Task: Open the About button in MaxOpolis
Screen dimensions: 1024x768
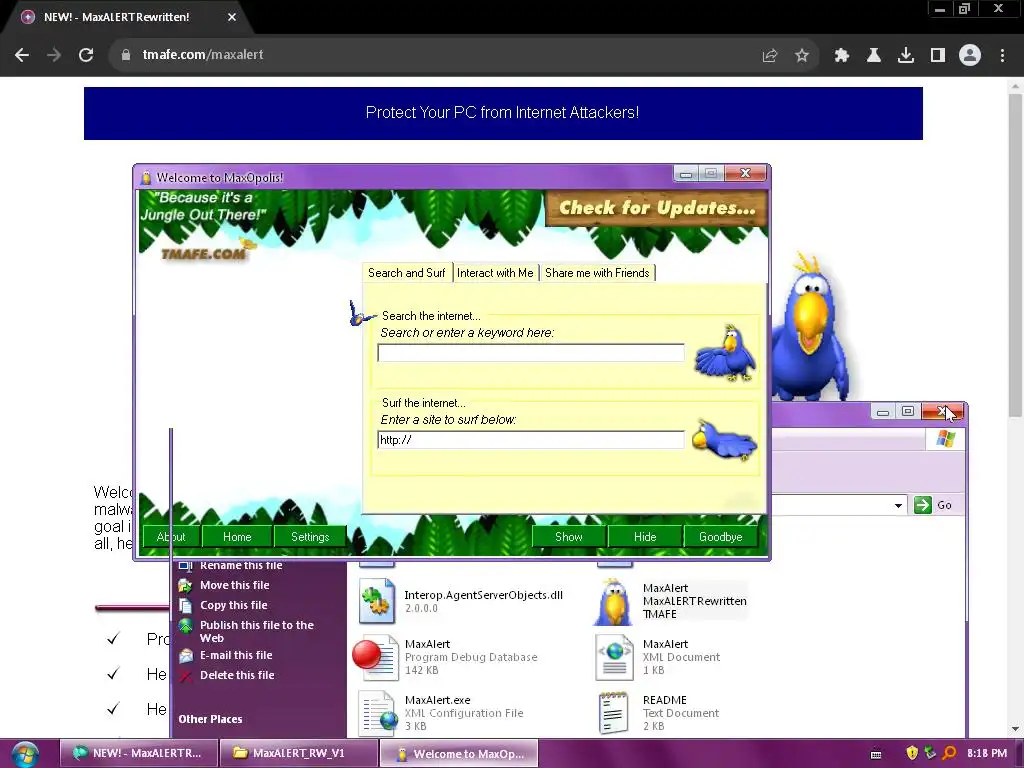Action: 171,537
